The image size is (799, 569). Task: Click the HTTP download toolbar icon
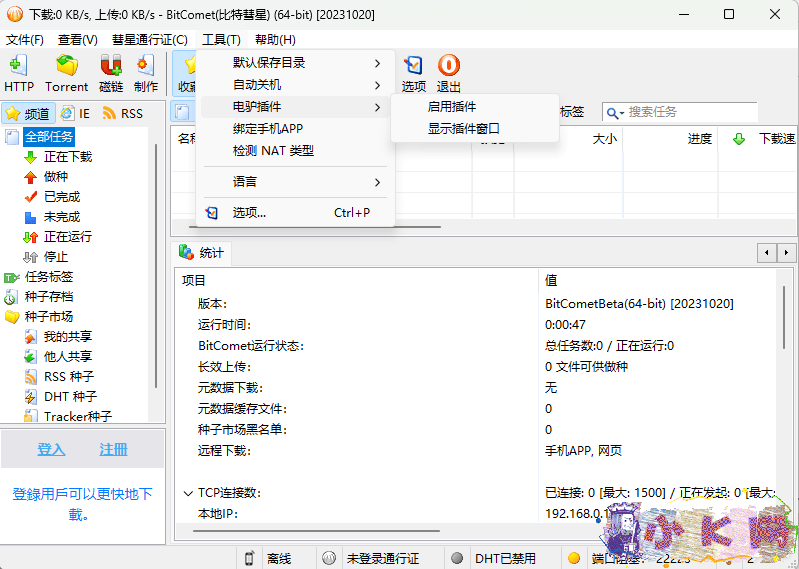click(x=18, y=74)
